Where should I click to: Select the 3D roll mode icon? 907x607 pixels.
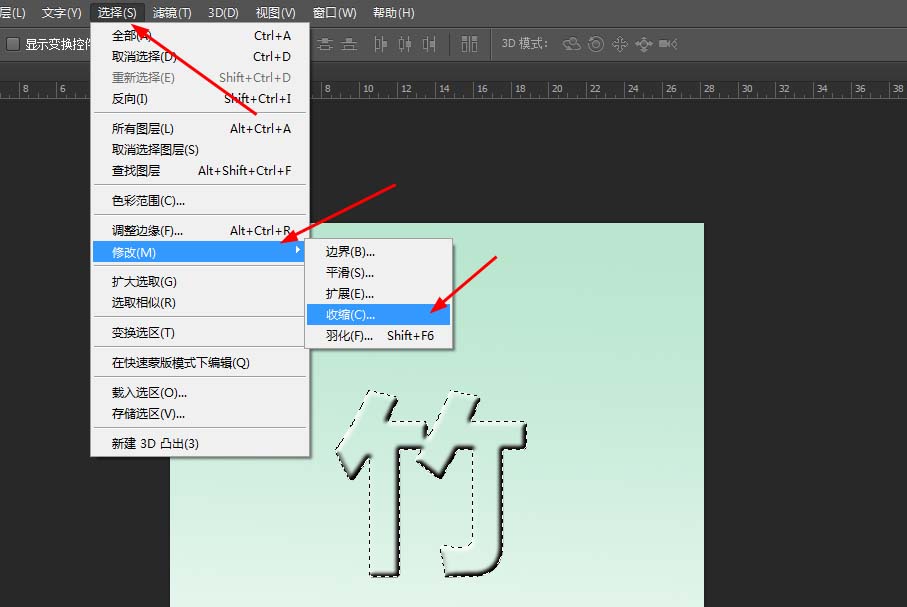point(595,44)
